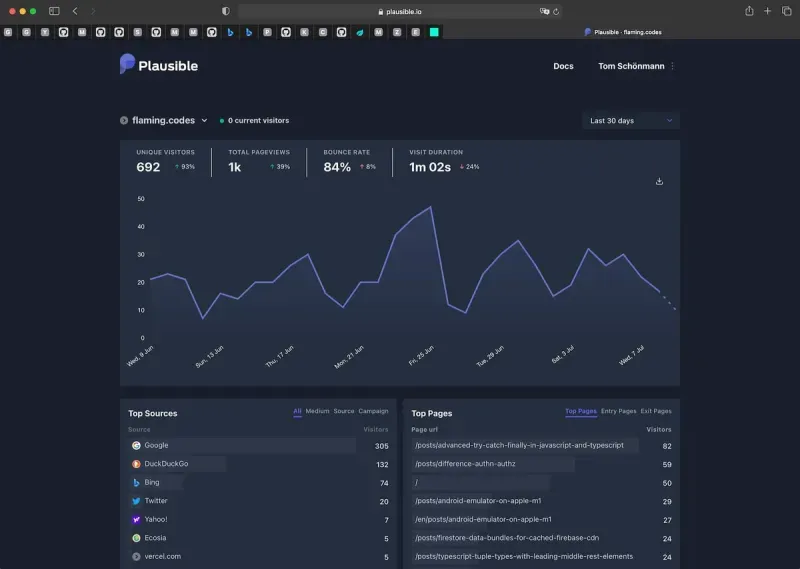Open the C favicon pinned tab
Image resolution: width=800 pixels, height=569 pixels.
point(323,32)
